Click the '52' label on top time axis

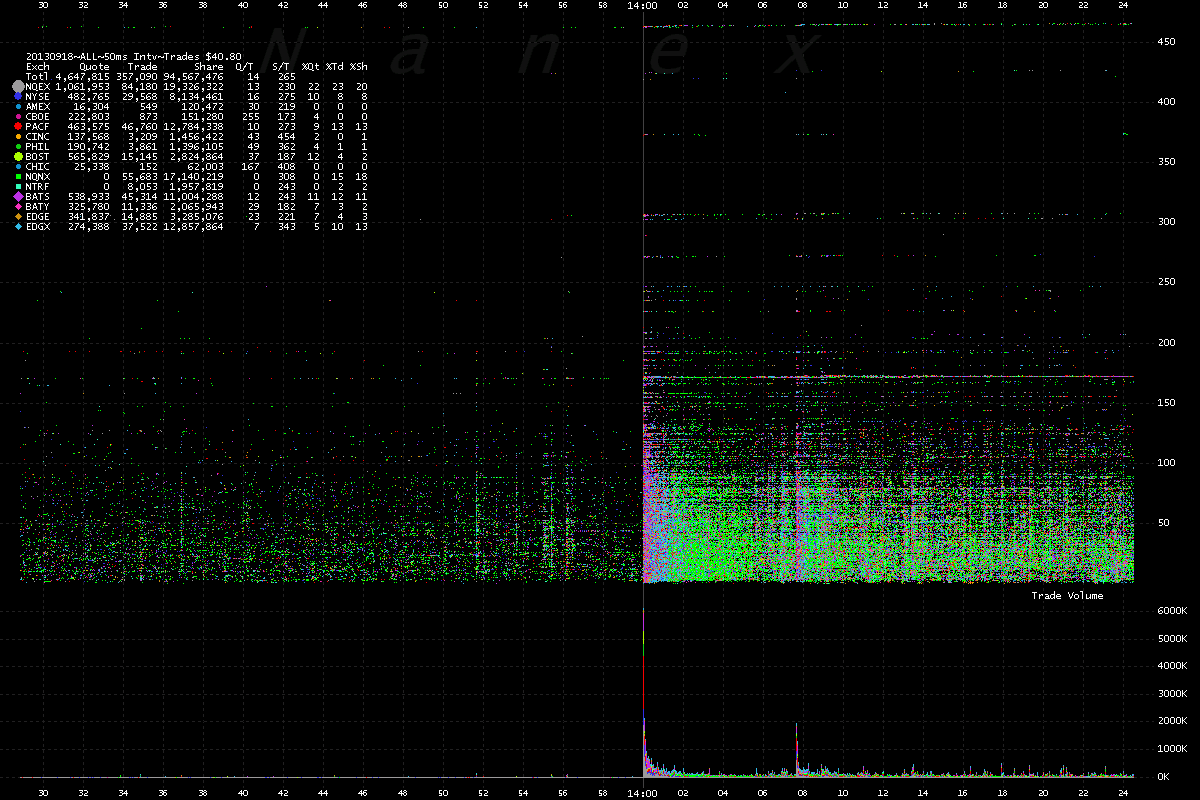pyautogui.click(x=483, y=5)
